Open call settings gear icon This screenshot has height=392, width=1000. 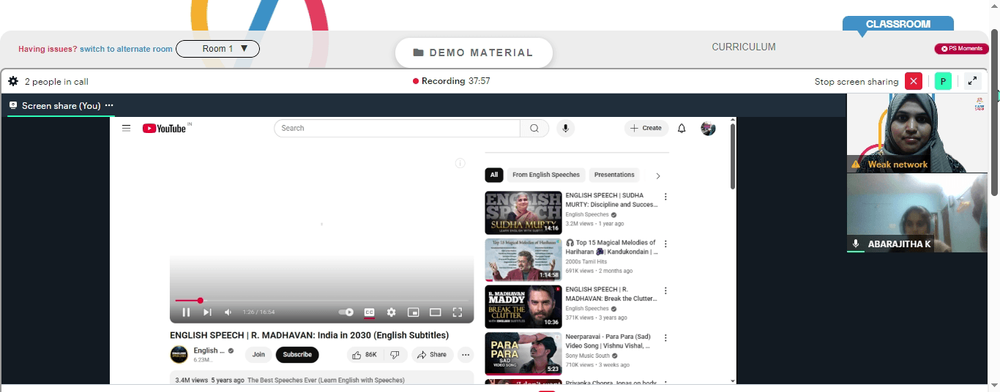tap(13, 82)
